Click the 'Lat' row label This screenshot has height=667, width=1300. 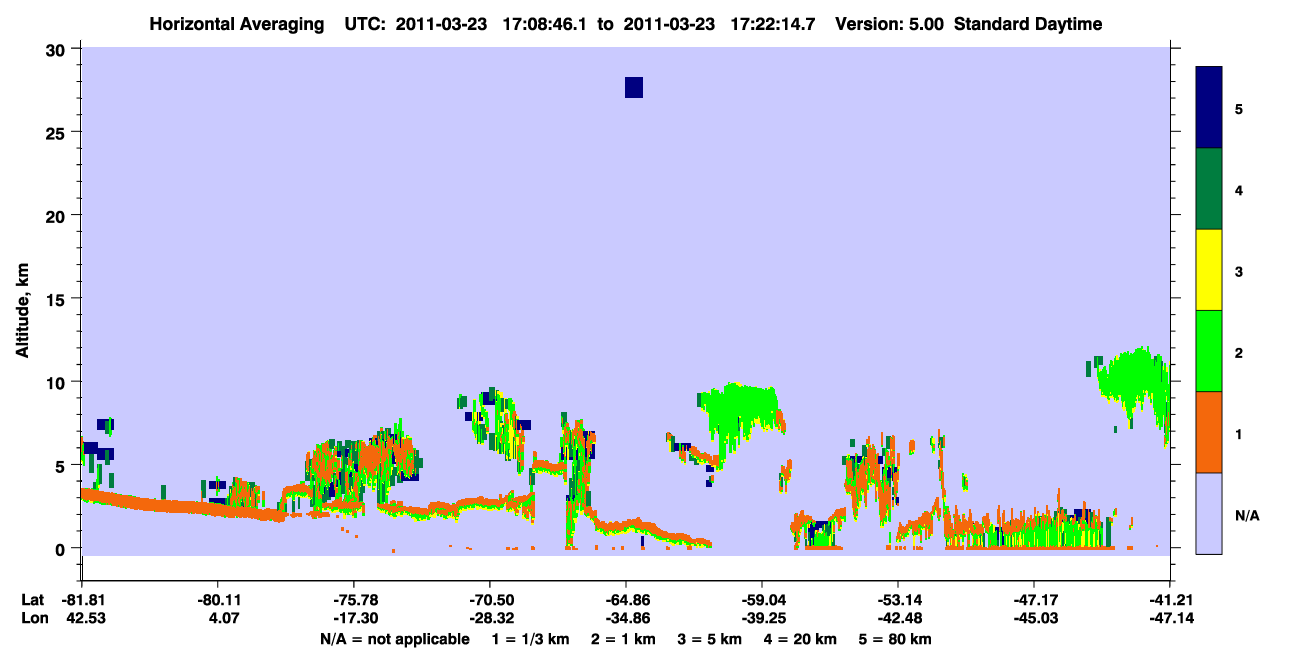tap(32, 600)
